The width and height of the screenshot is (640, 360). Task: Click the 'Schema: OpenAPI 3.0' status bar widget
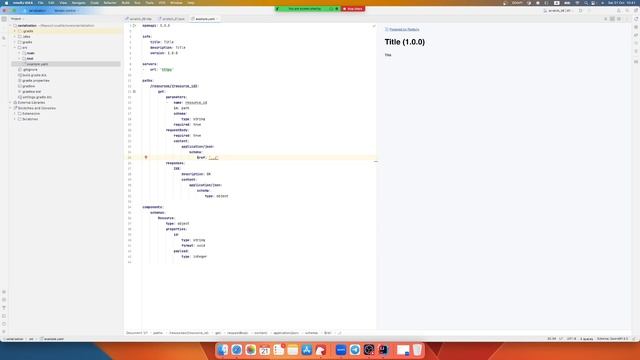(612, 339)
